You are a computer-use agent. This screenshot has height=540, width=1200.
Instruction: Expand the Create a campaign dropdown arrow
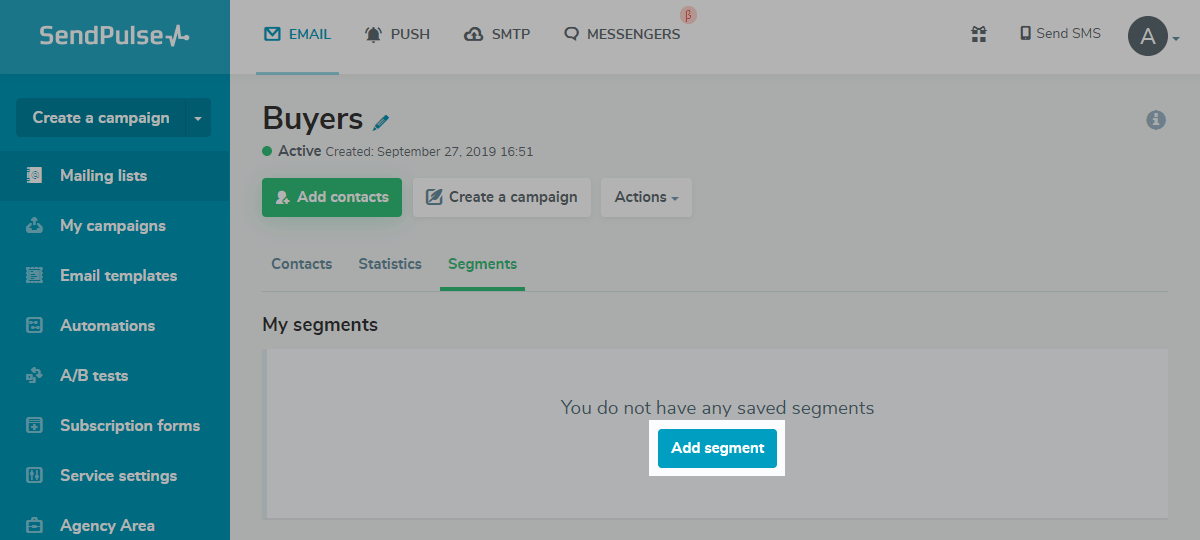[198, 118]
